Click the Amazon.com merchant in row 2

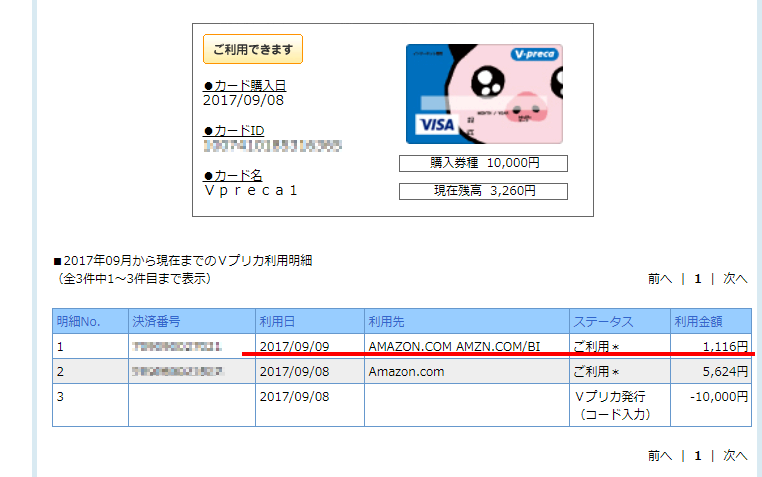(x=406, y=371)
